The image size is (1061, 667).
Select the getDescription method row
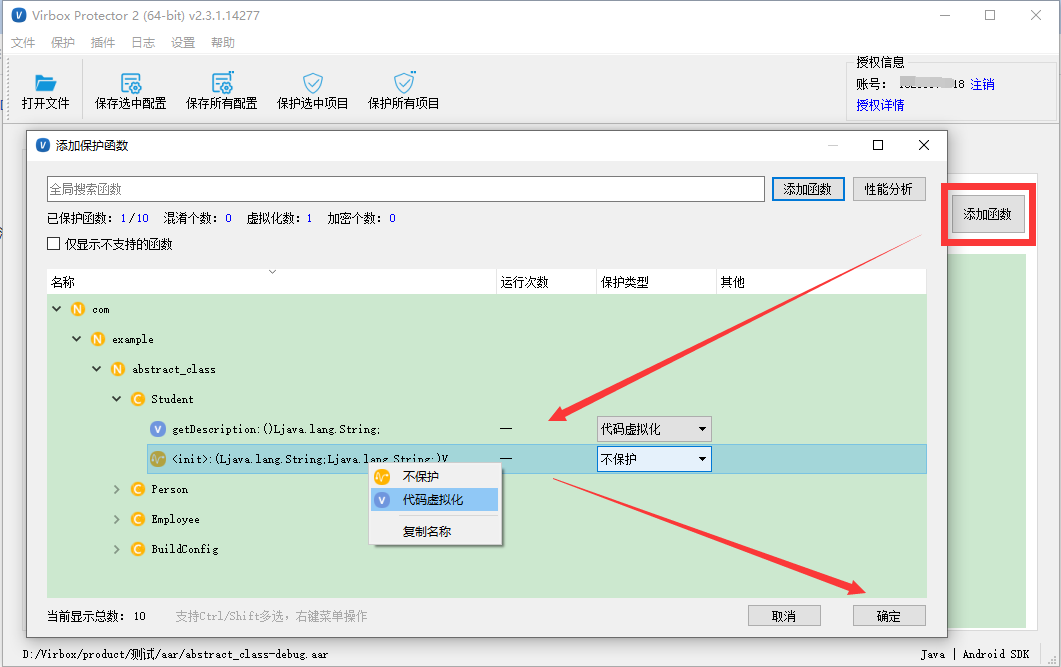point(537,429)
